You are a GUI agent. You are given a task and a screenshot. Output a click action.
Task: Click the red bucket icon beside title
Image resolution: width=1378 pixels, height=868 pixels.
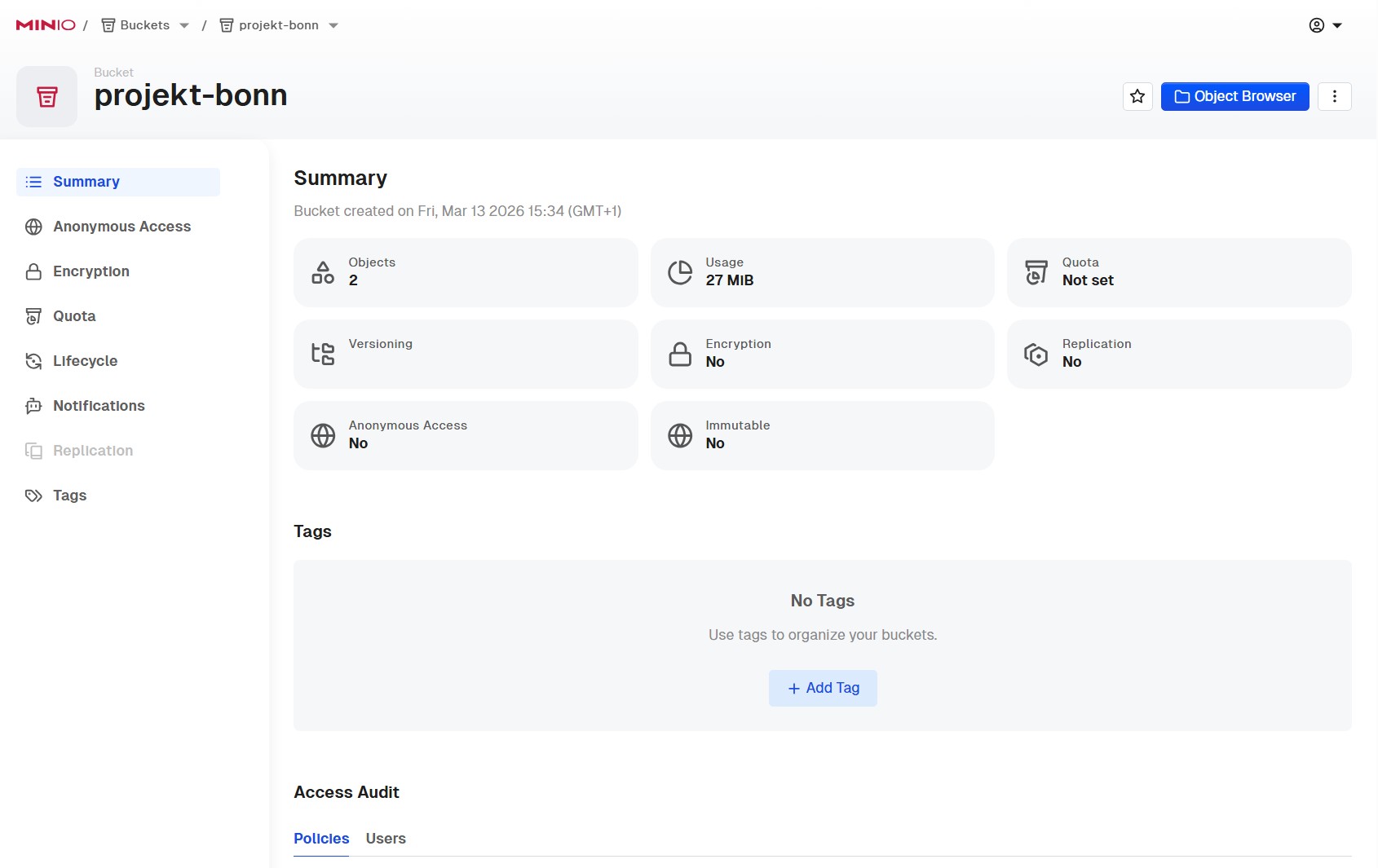[47, 97]
